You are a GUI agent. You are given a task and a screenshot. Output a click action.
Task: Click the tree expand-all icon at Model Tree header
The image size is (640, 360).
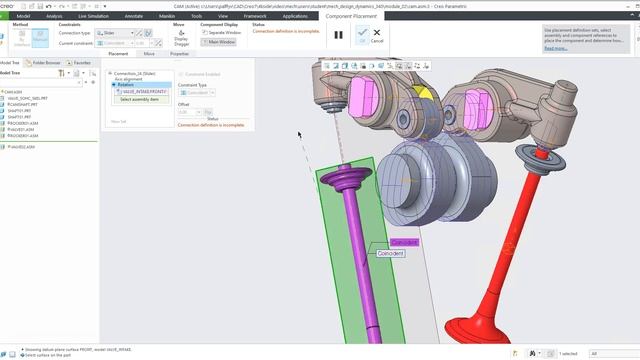[93, 73]
